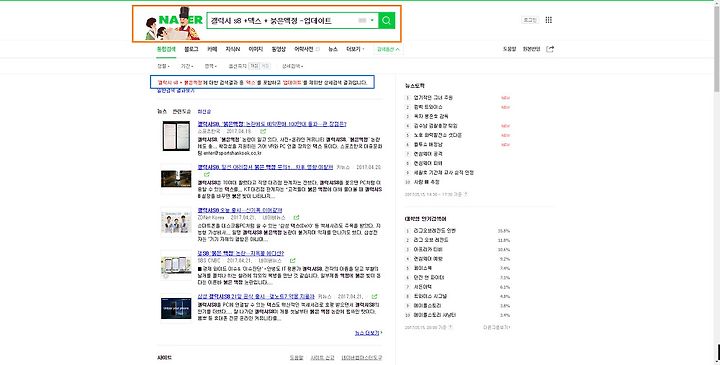This screenshot has width=720, height=365.
Task: Open popular search 트와이스 시그널
Action: (430, 296)
